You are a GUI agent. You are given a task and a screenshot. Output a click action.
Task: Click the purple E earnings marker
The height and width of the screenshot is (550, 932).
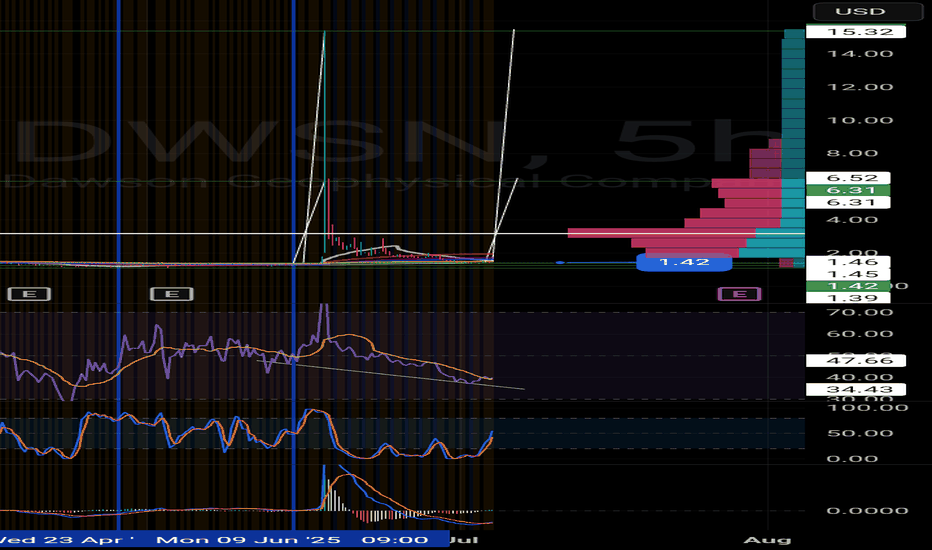point(739,294)
